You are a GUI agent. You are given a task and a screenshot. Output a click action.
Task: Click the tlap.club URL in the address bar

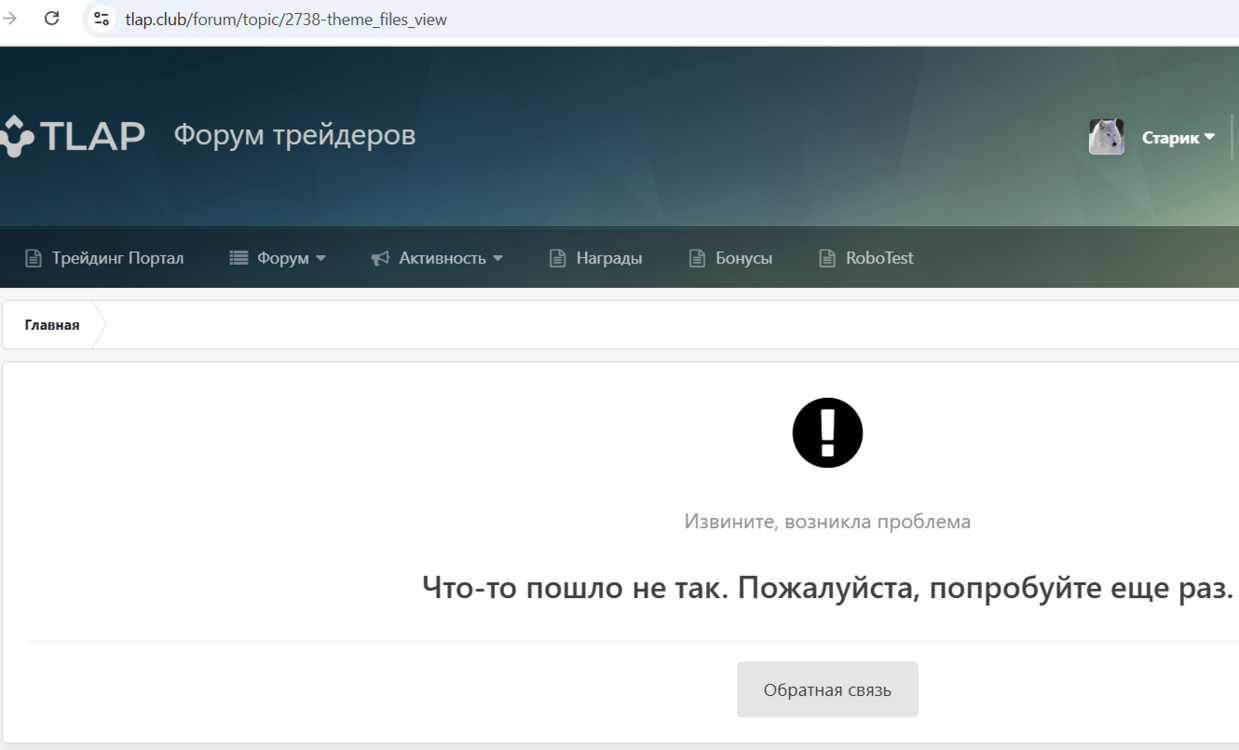[x=286, y=19]
